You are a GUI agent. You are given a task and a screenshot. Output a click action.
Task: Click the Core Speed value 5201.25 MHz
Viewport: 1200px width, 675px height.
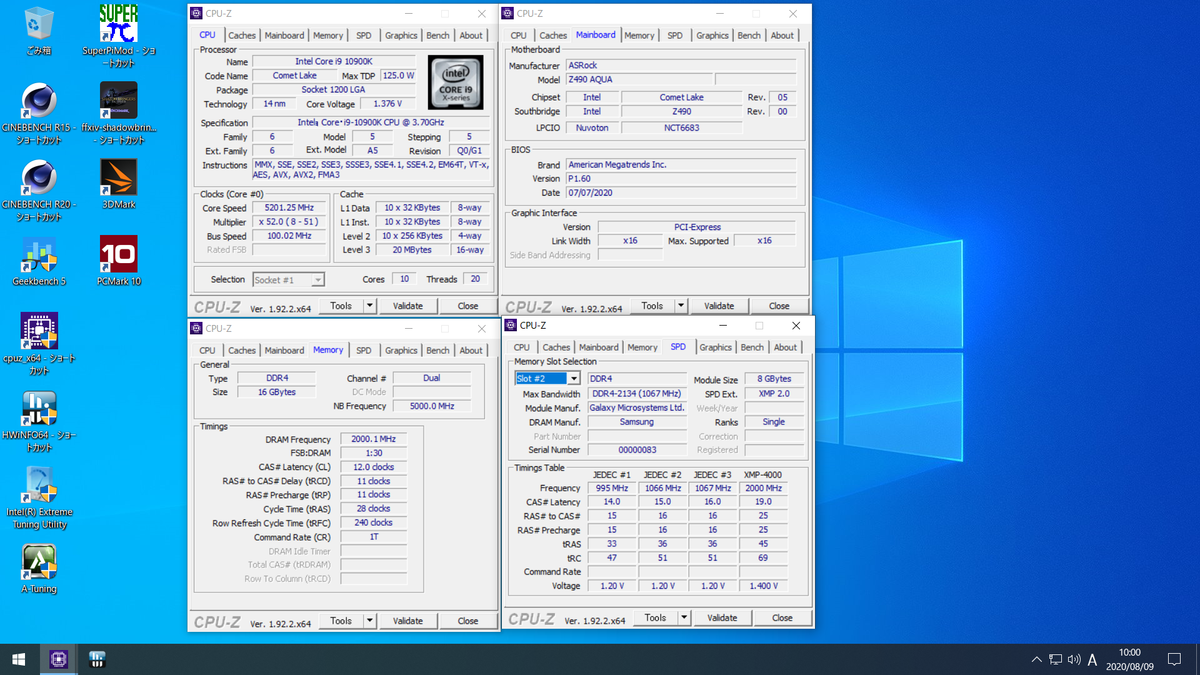tap(289, 208)
